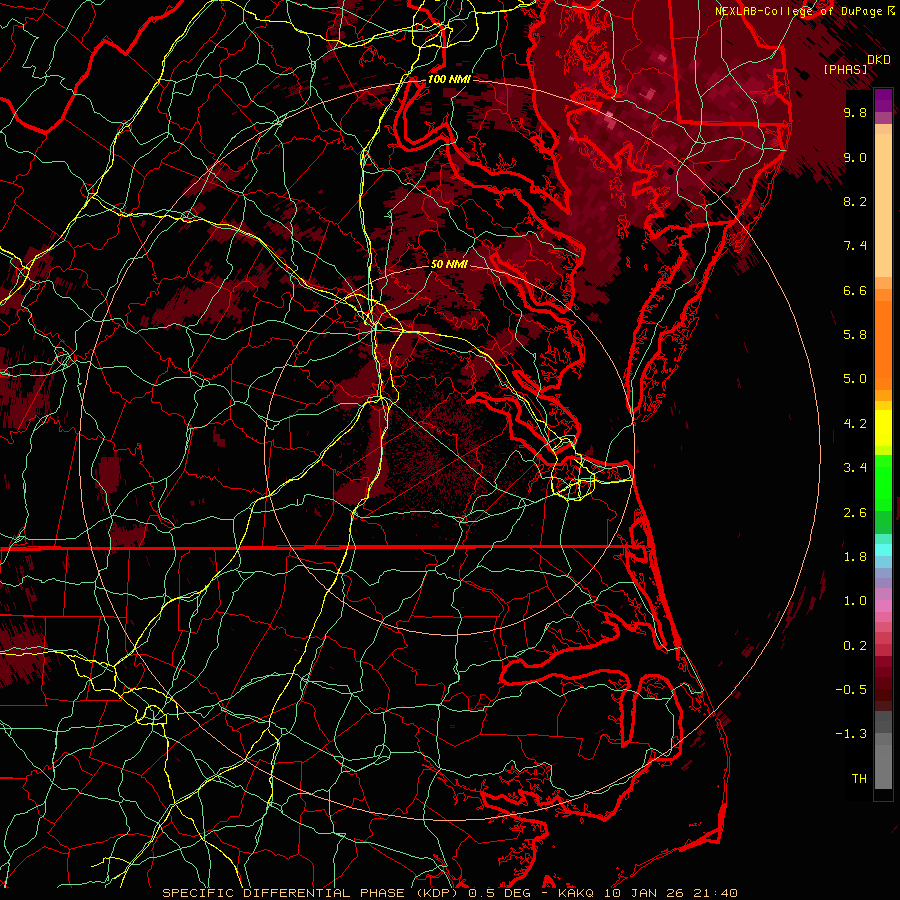Click the KAKQ radar site identifier
The width and height of the screenshot is (900, 900).
click(578, 893)
